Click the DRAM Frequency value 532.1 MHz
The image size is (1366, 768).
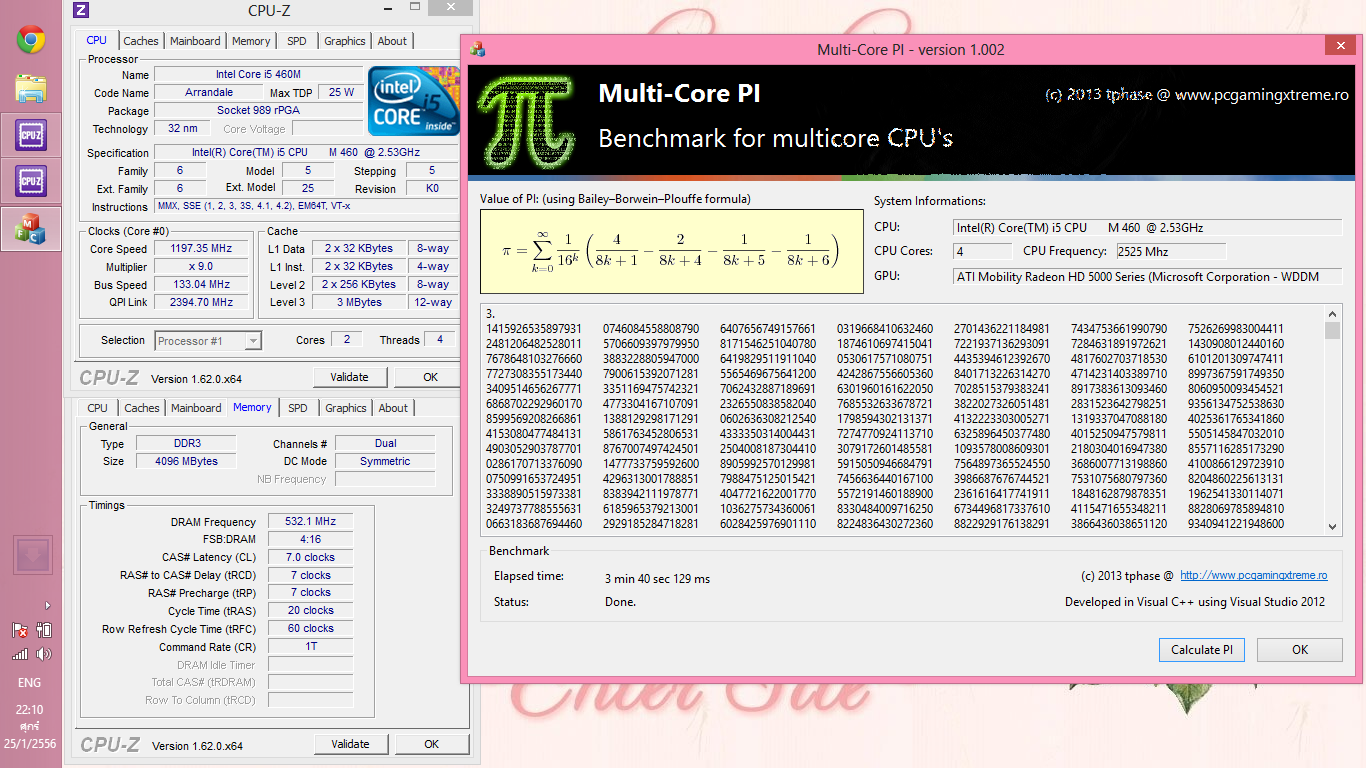pos(310,521)
